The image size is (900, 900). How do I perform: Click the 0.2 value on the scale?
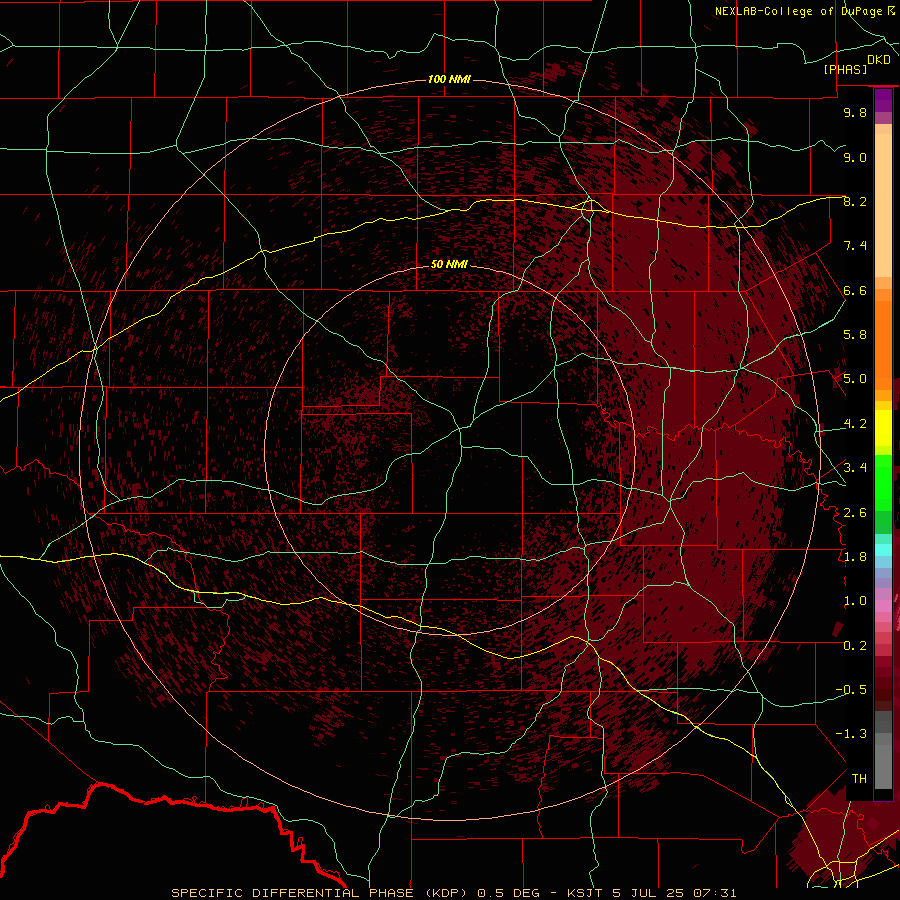pyautogui.click(x=855, y=646)
